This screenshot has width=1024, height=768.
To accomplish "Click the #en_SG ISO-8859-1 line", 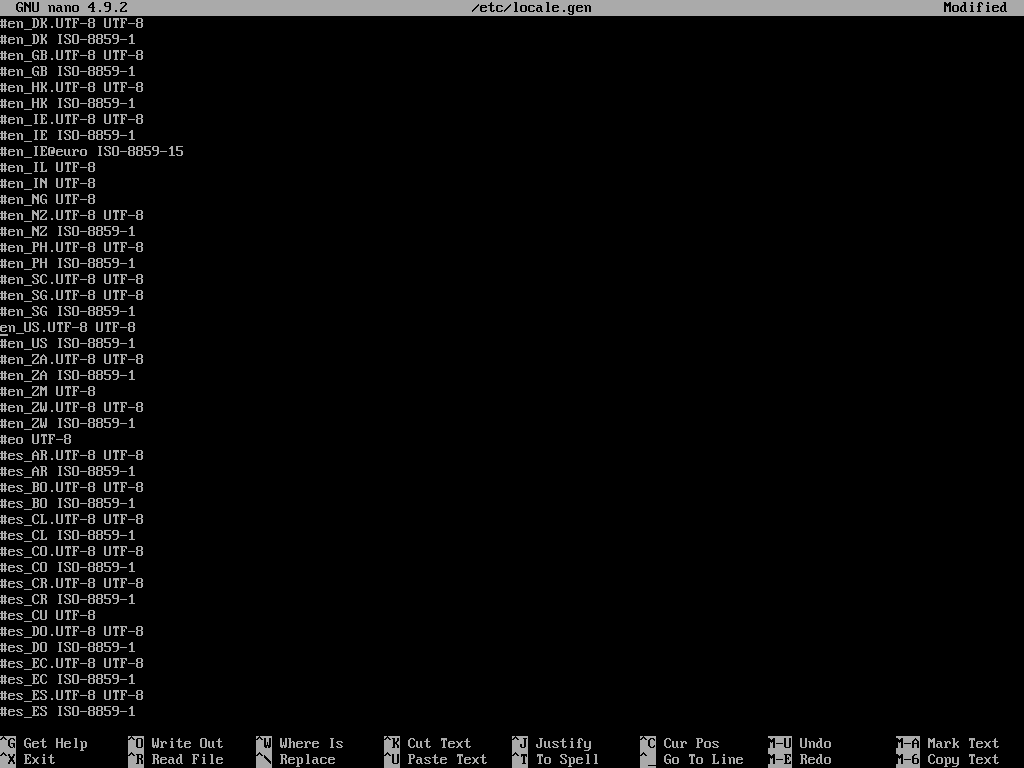I will [68, 312].
